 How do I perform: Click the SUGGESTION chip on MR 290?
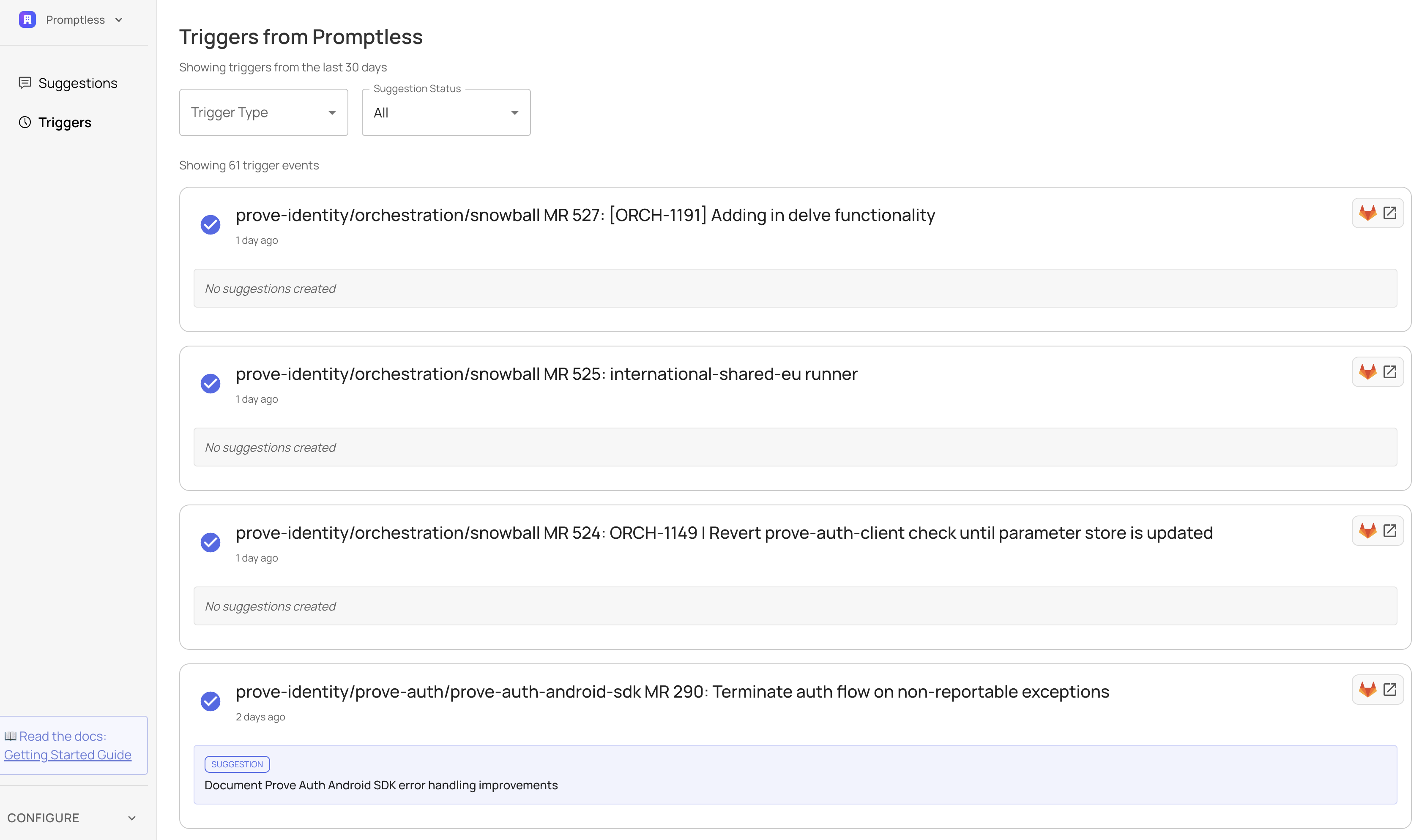(237, 764)
